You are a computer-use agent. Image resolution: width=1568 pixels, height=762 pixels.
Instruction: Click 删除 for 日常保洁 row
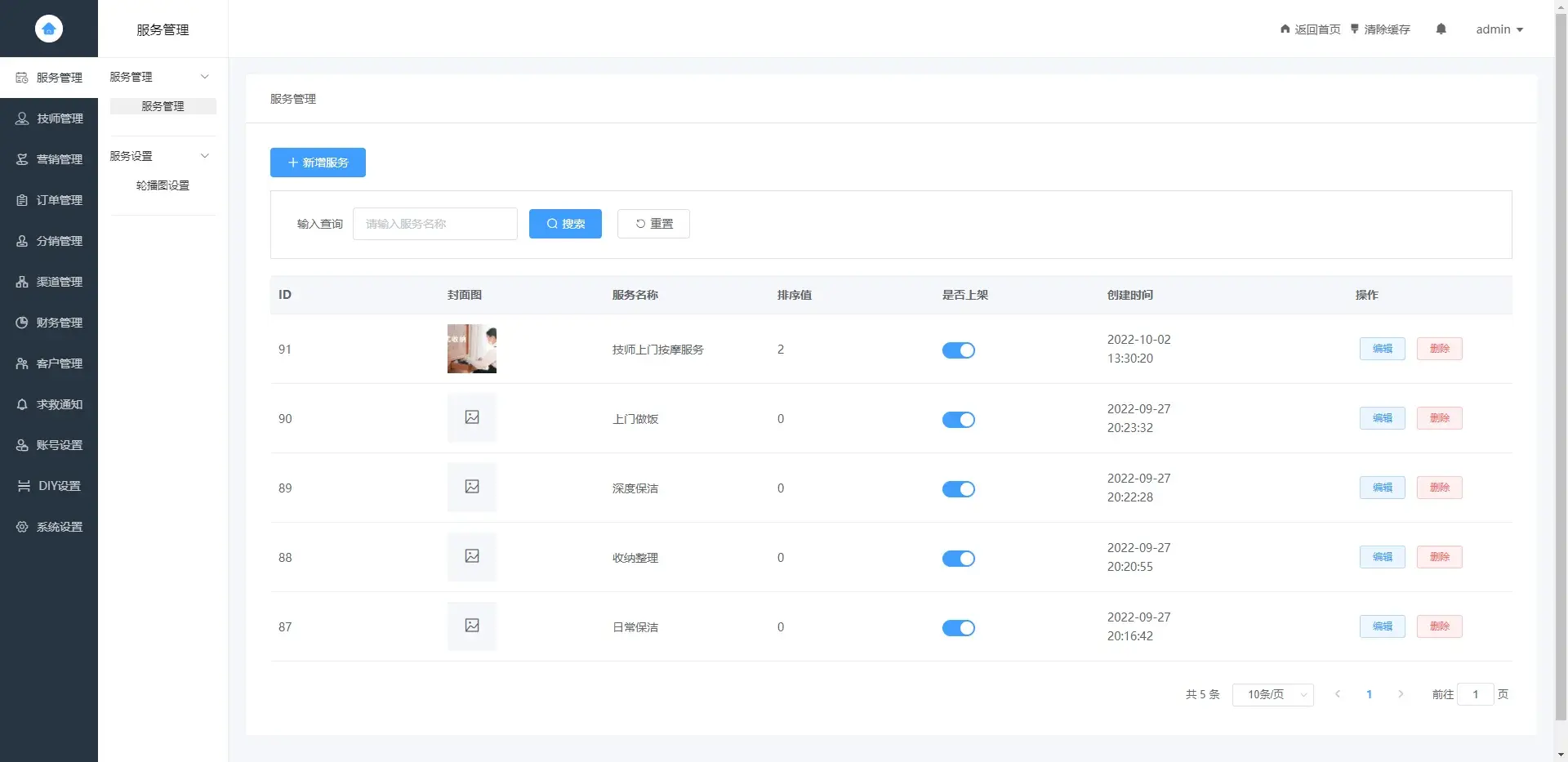[1440, 626]
